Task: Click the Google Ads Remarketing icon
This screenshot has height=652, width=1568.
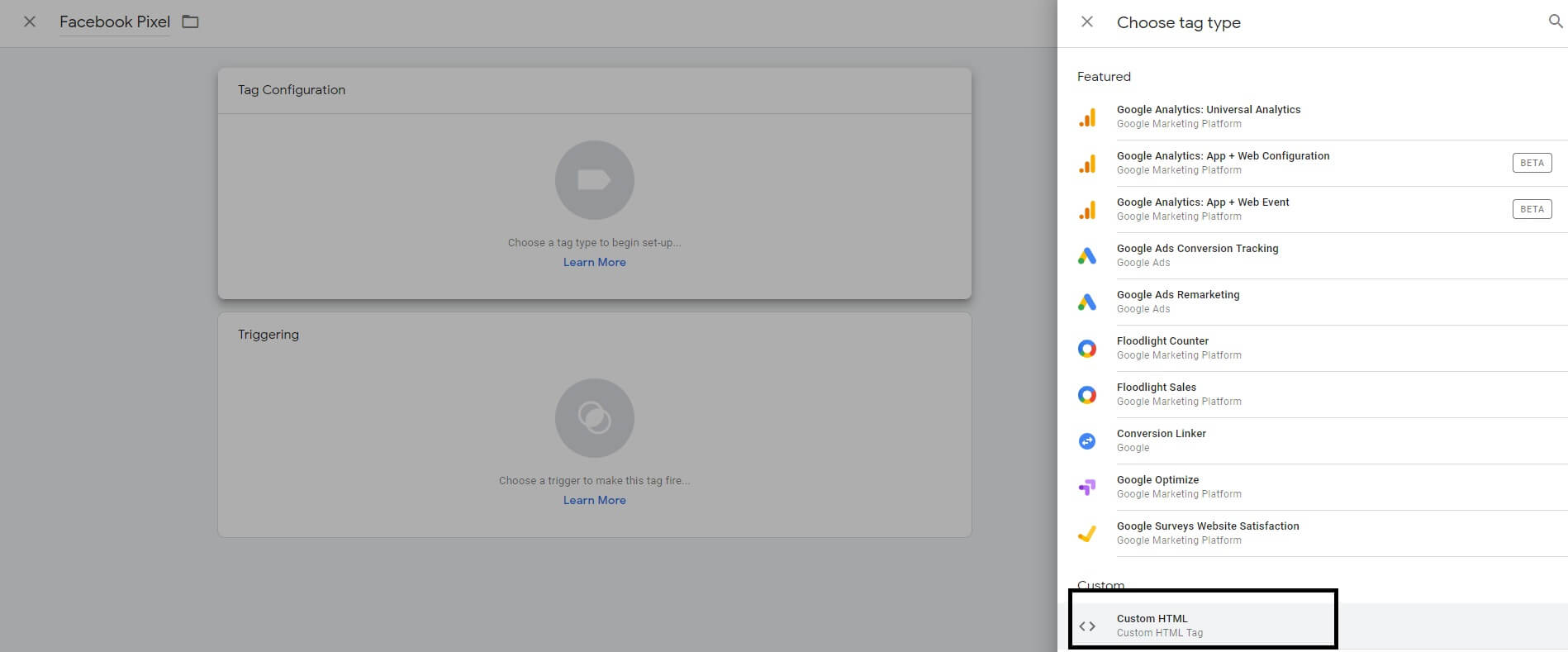Action: point(1087,302)
